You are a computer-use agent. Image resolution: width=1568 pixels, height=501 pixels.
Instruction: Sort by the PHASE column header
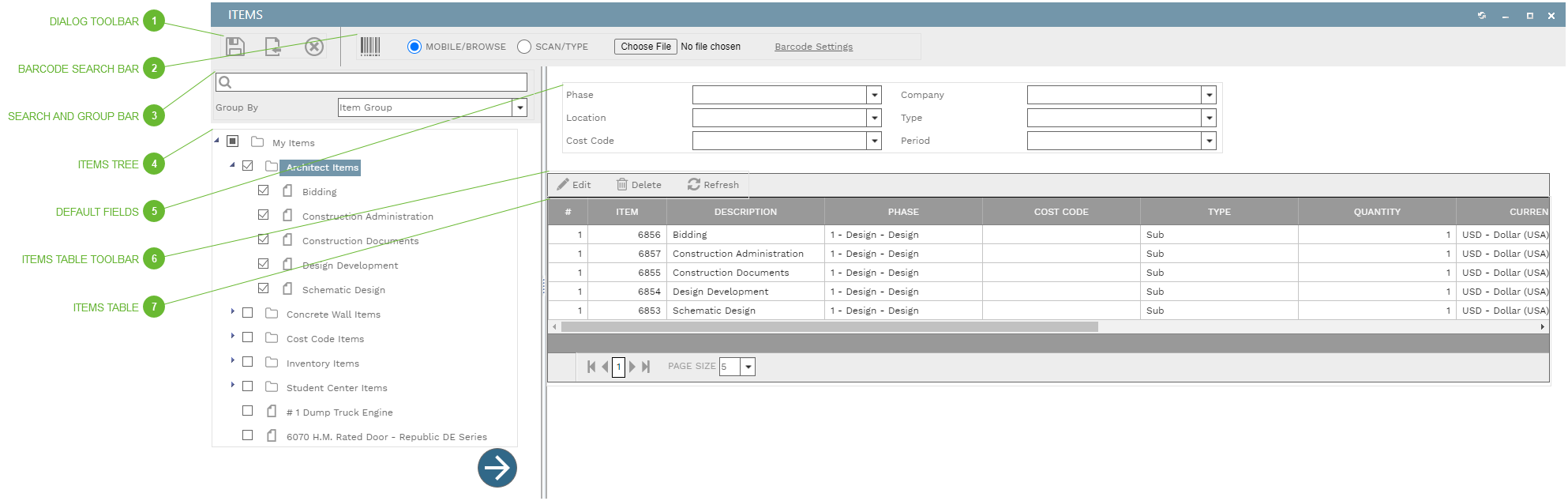[x=903, y=212]
